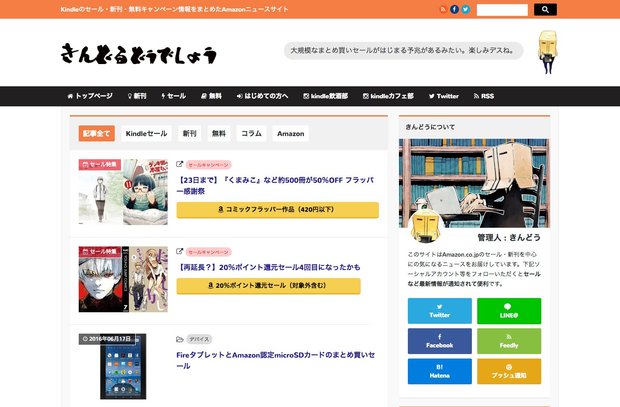Click the デバイス category tag

click(199, 339)
